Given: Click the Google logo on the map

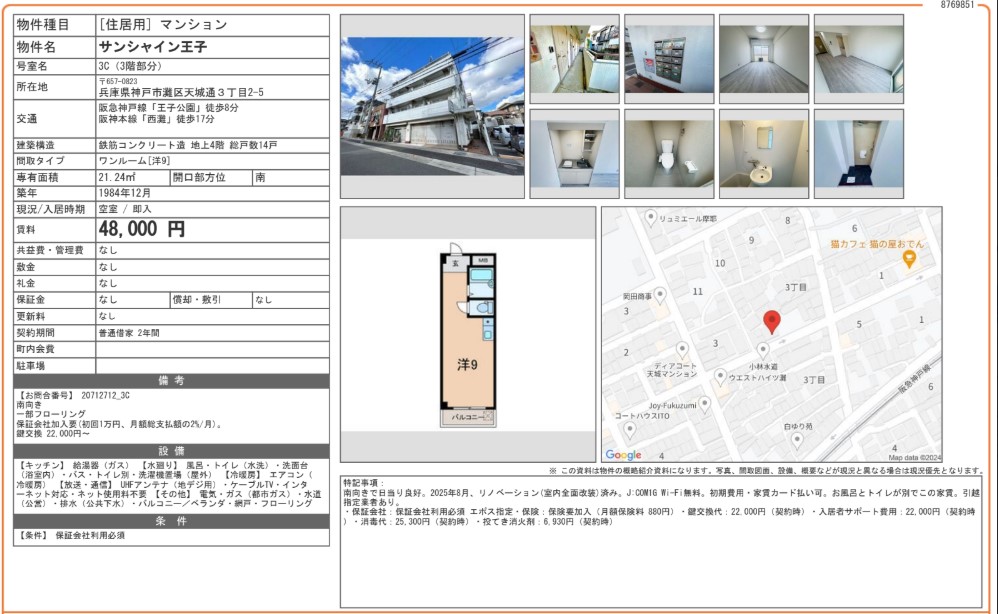Looking at the screenshot, I should click(x=623, y=455).
